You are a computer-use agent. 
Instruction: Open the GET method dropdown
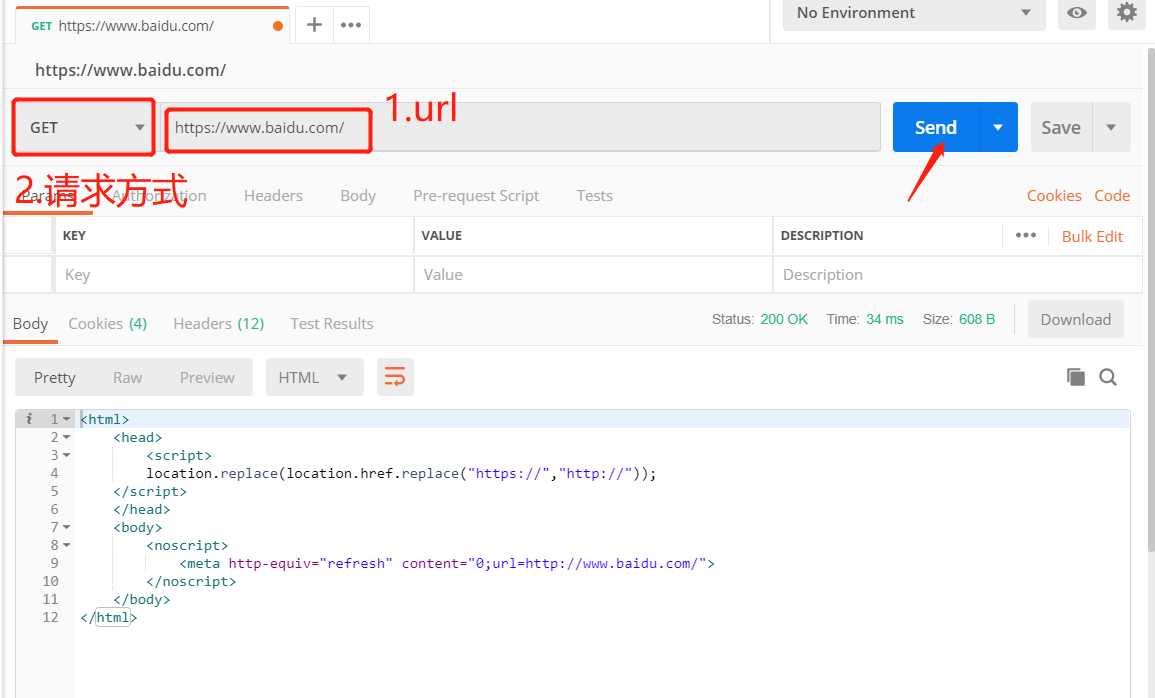[84, 127]
